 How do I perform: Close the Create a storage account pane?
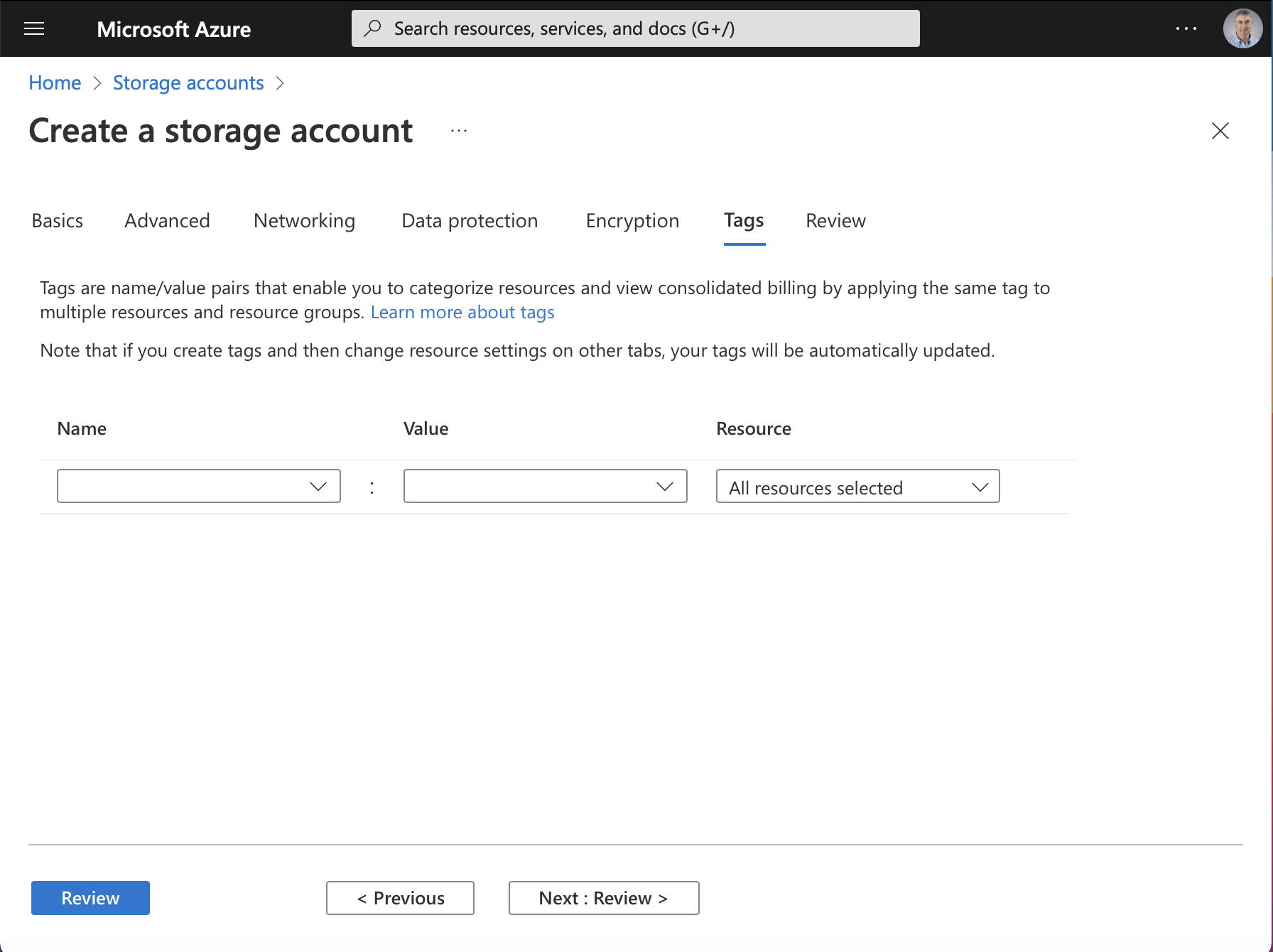tap(1220, 131)
